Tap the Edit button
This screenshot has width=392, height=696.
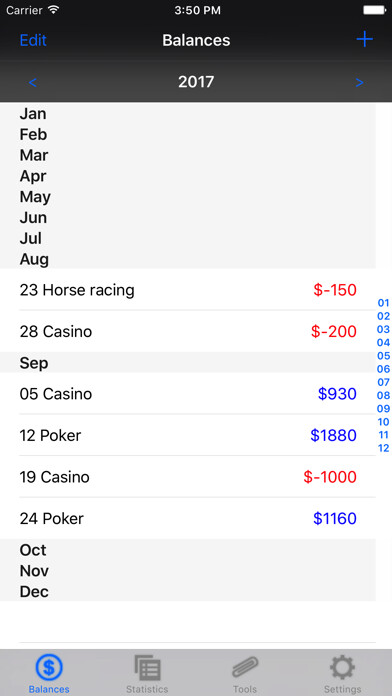pos(33,40)
